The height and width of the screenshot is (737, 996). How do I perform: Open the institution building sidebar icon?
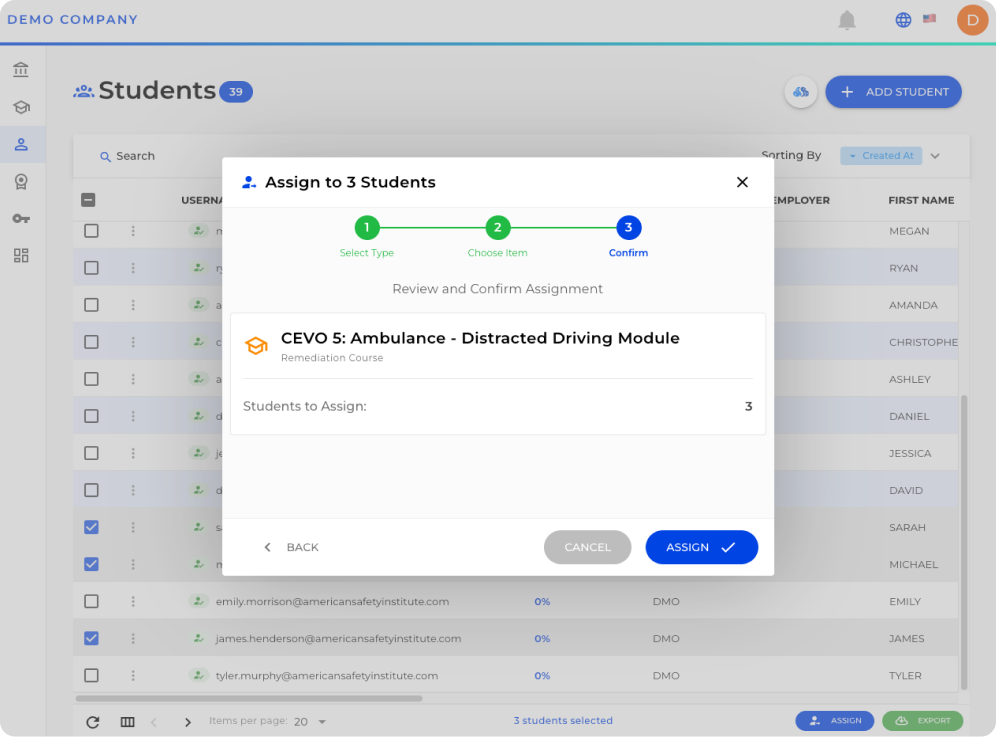21,69
